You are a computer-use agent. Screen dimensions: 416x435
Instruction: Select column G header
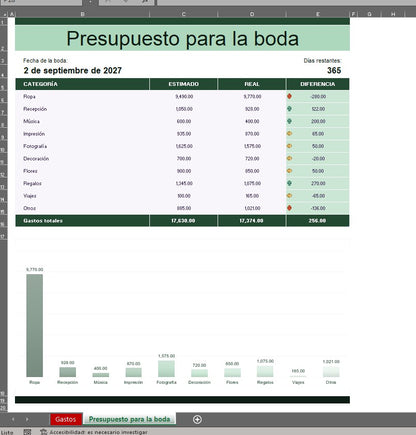tap(369, 14)
